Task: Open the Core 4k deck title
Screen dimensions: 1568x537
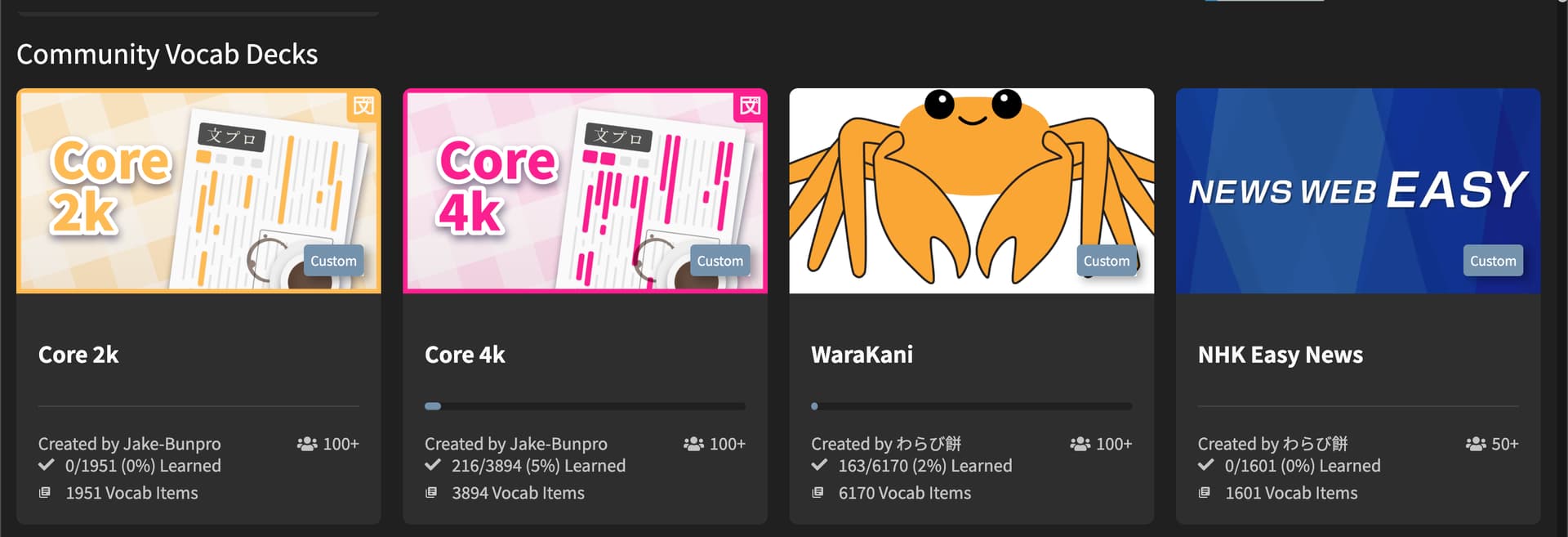Action: 465,355
